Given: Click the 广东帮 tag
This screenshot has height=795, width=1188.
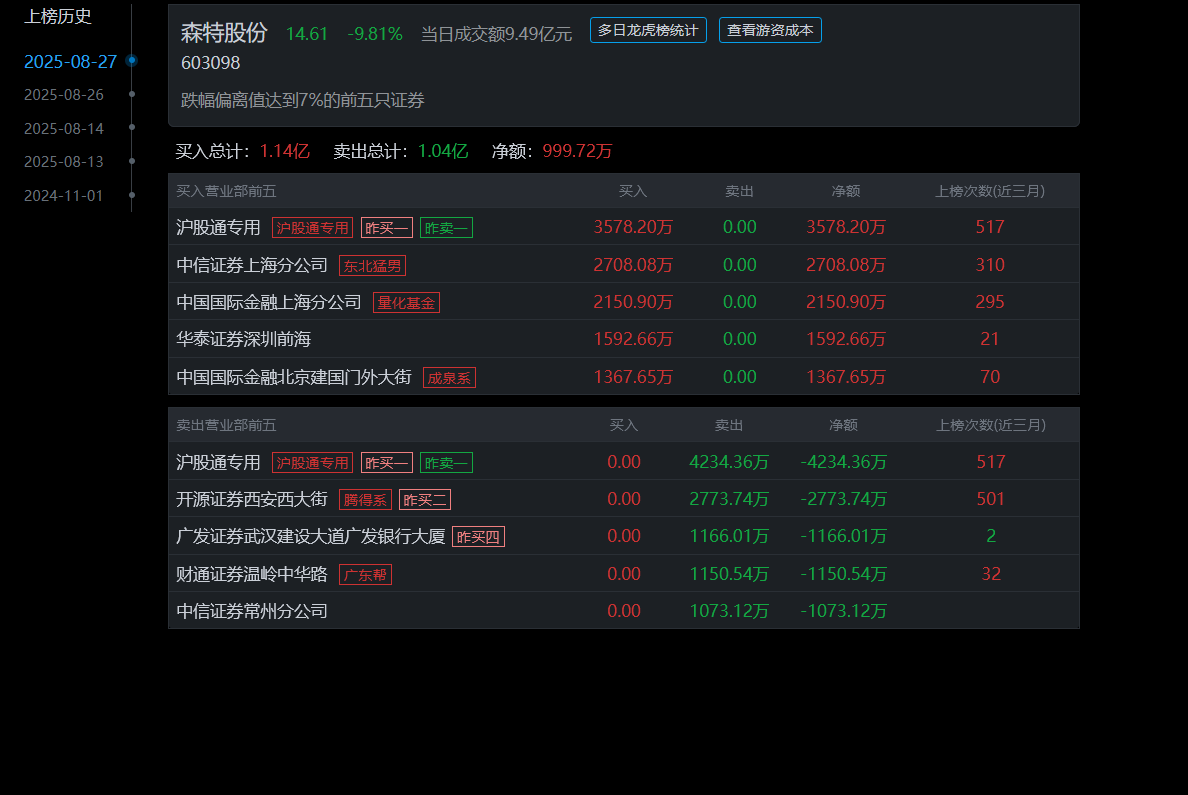Looking at the screenshot, I should (365, 574).
